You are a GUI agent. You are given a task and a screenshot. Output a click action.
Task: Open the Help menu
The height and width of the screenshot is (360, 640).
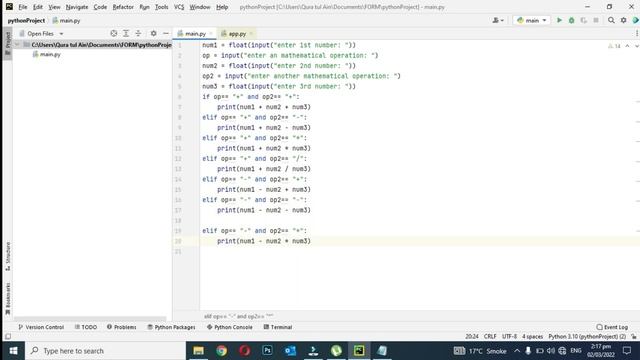pyautogui.click(x=222, y=7)
